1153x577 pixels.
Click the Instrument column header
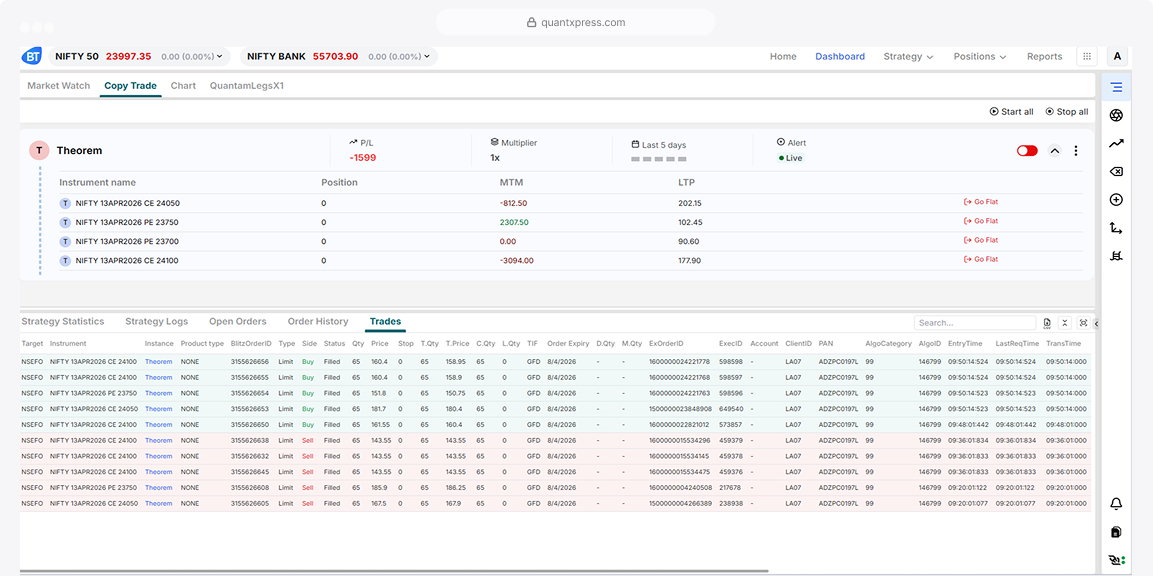[x=68, y=343]
